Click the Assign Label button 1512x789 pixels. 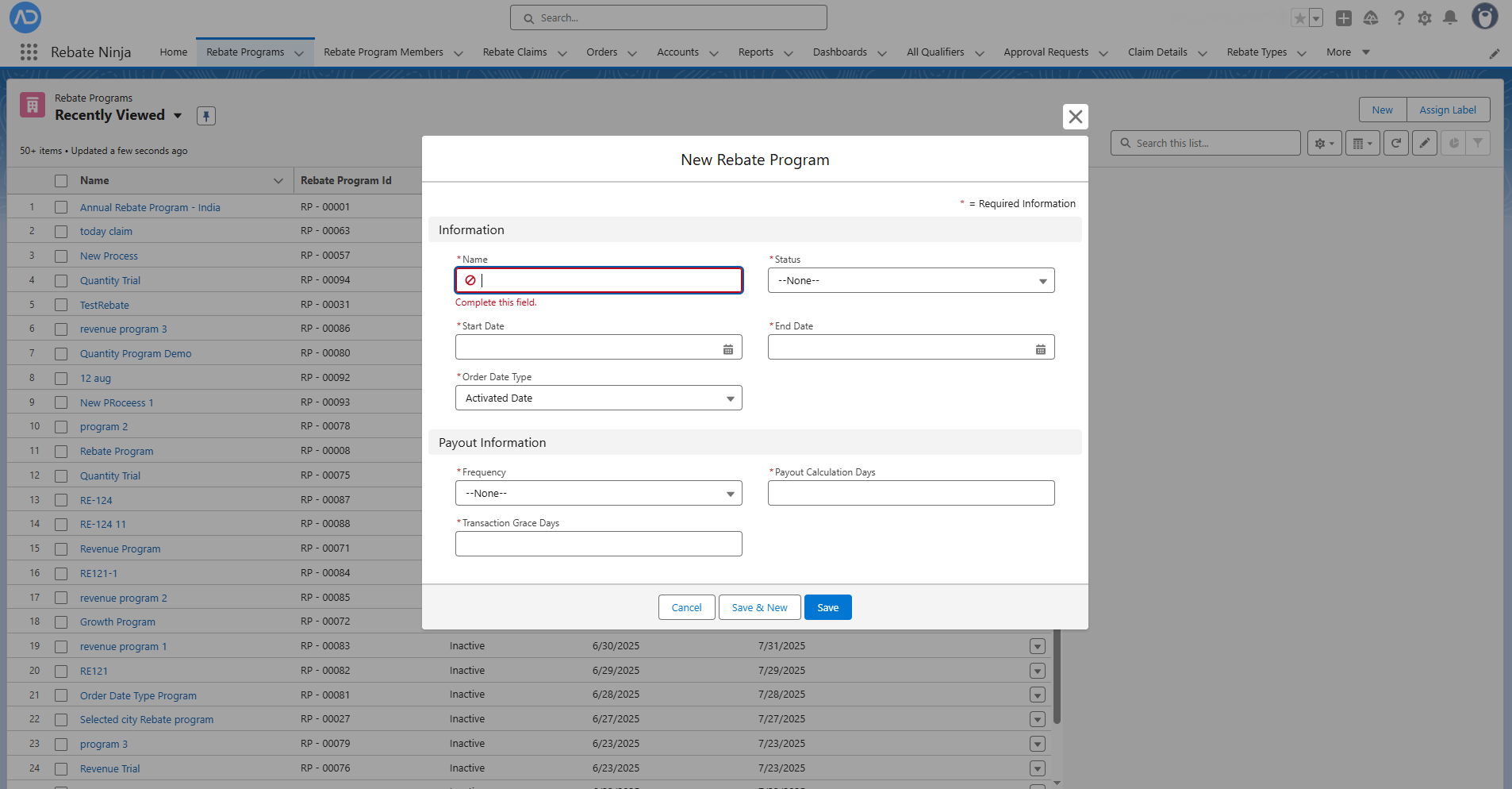click(1446, 110)
